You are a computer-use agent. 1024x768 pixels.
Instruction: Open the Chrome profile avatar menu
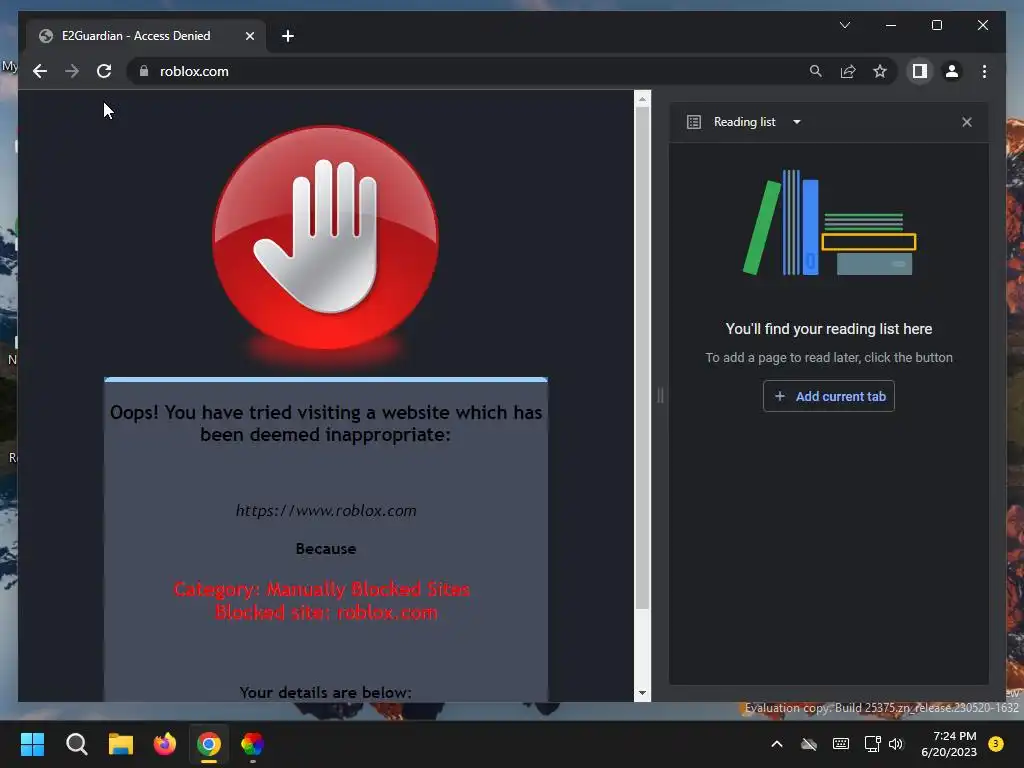tap(952, 71)
